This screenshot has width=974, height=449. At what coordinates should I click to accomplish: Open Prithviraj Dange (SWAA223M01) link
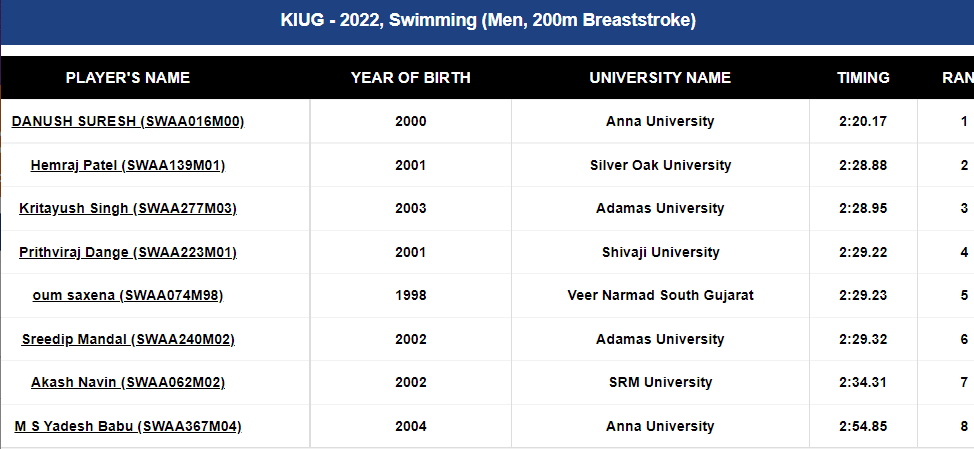tap(128, 252)
